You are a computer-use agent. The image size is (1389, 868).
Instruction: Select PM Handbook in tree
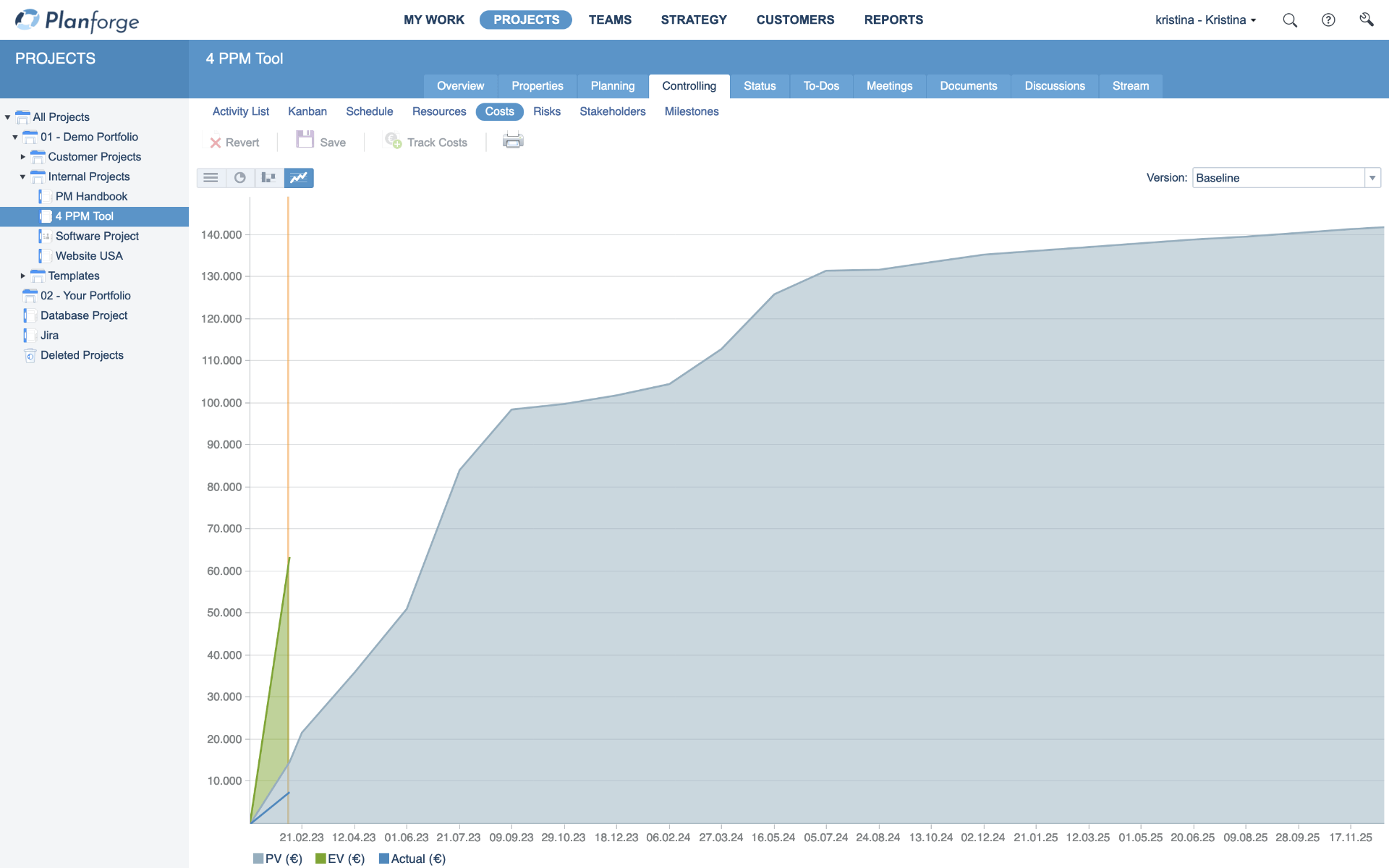click(91, 197)
